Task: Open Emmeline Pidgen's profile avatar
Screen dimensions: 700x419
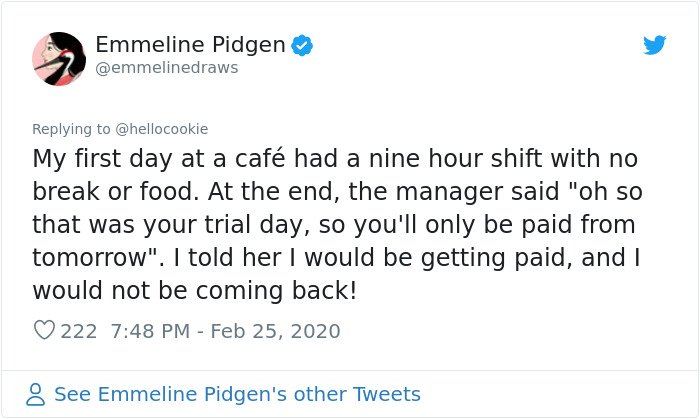Action: click(x=59, y=58)
